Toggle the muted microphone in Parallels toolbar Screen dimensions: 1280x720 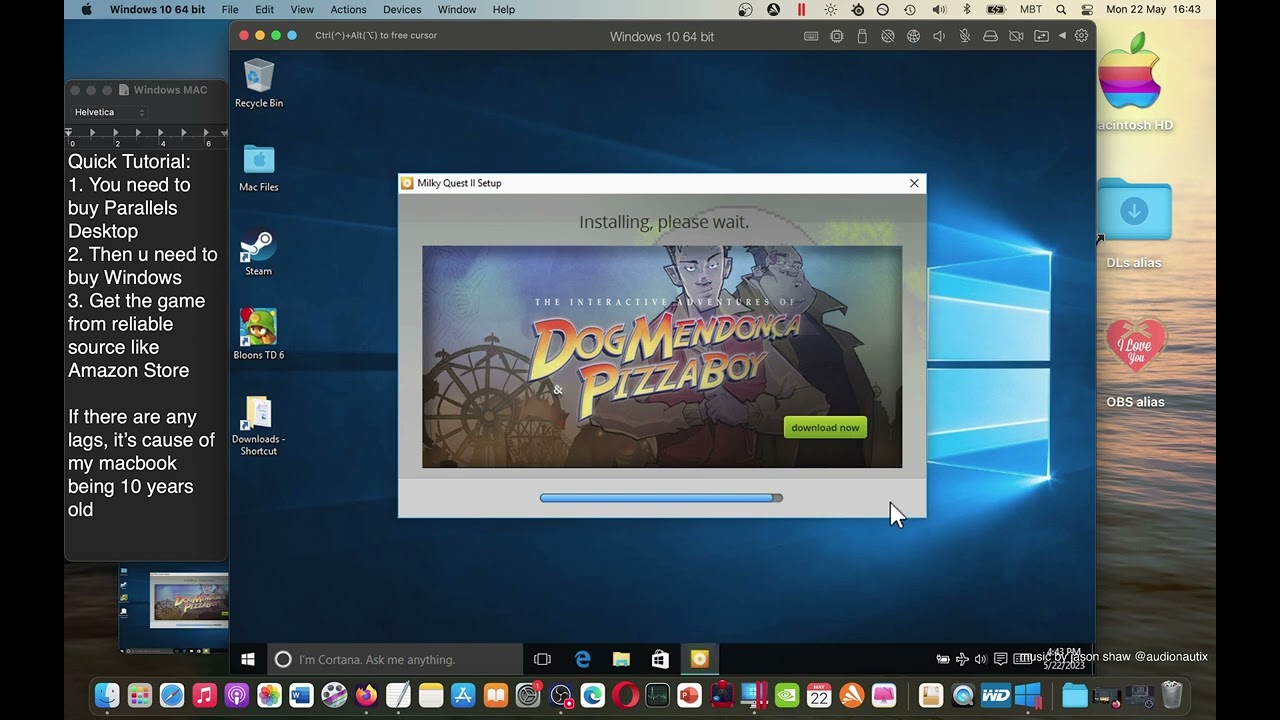coord(965,36)
